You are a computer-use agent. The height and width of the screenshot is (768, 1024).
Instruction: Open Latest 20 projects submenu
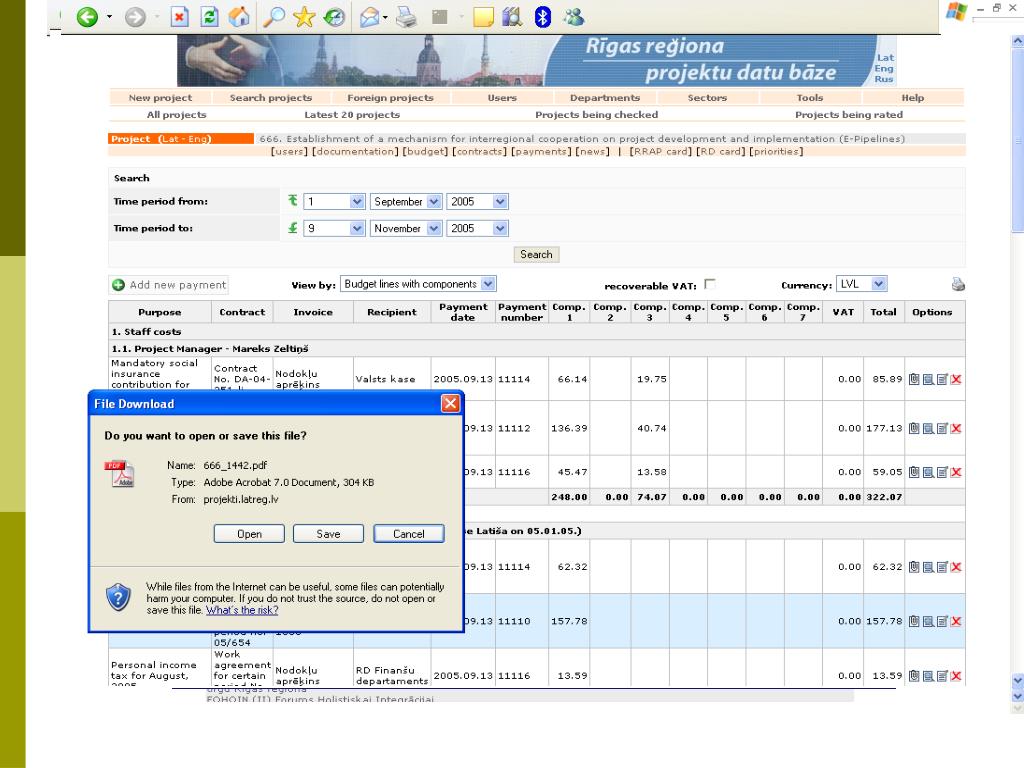click(x=352, y=114)
